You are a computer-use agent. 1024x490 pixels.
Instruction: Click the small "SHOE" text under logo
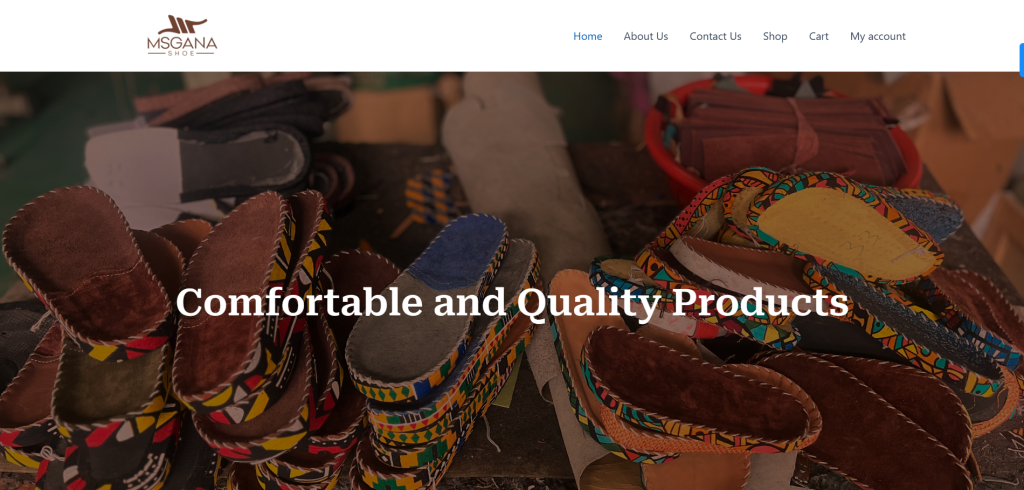[182, 53]
